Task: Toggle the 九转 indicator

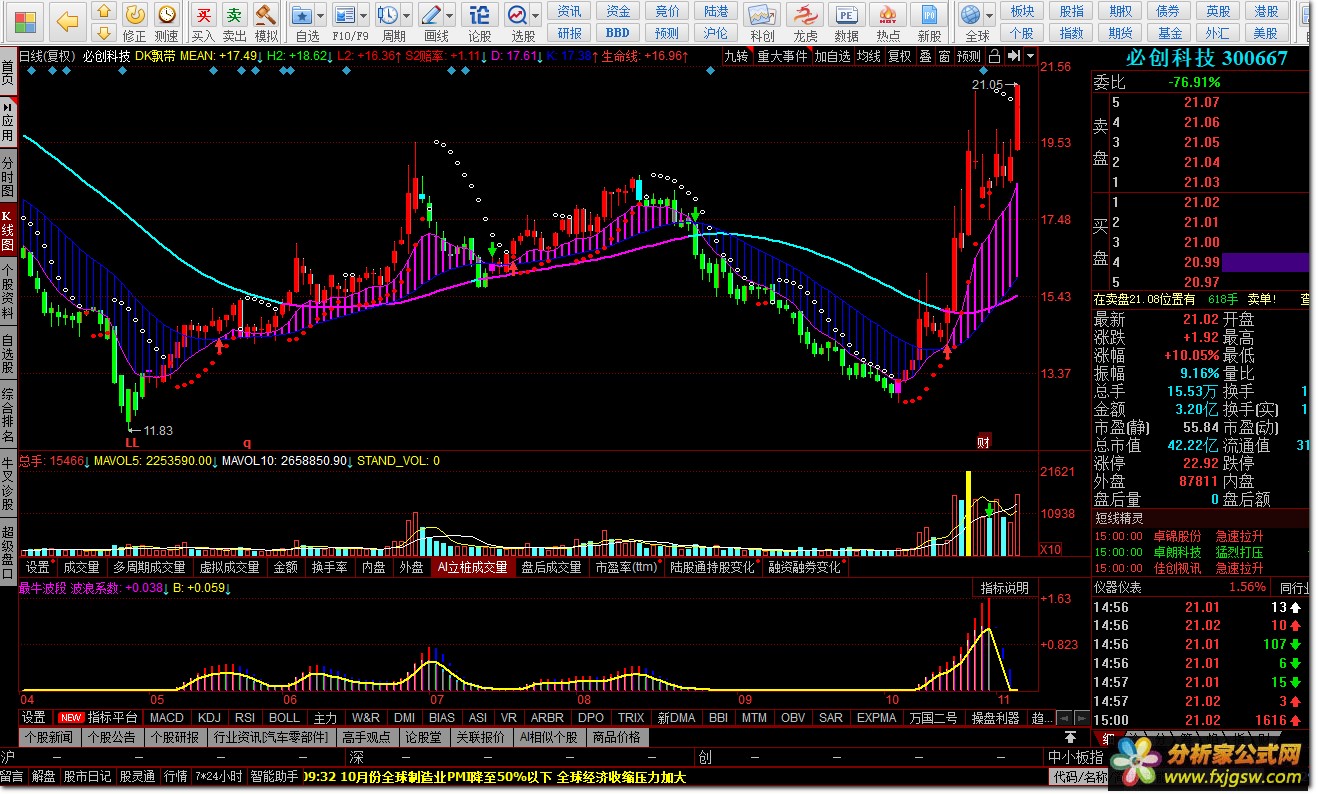Action: [736, 57]
